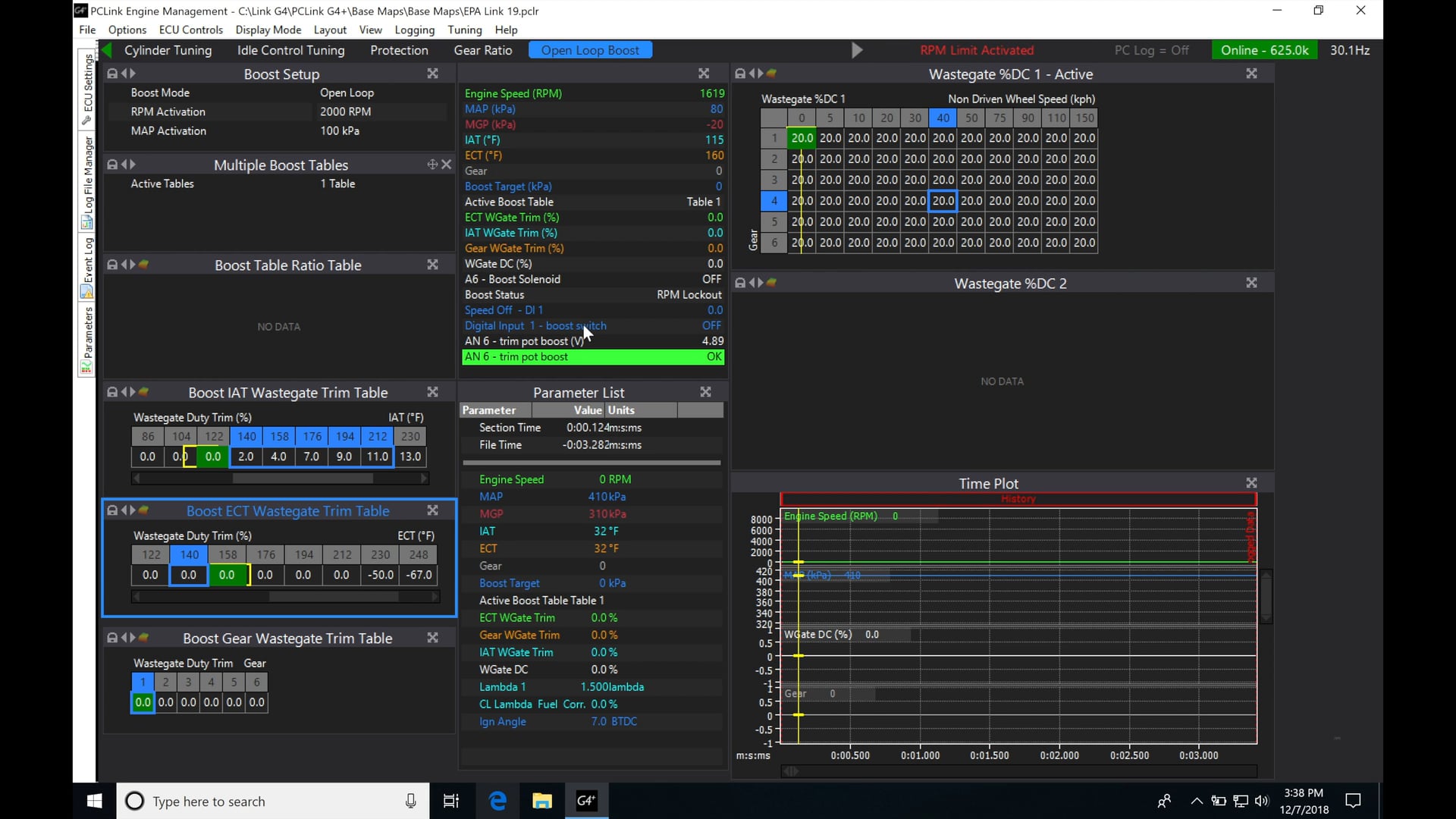Click green left arrow beside Cylinder Tuning tab
The height and width of the screenshot is (819, 1456).
[x=107, y=50]
